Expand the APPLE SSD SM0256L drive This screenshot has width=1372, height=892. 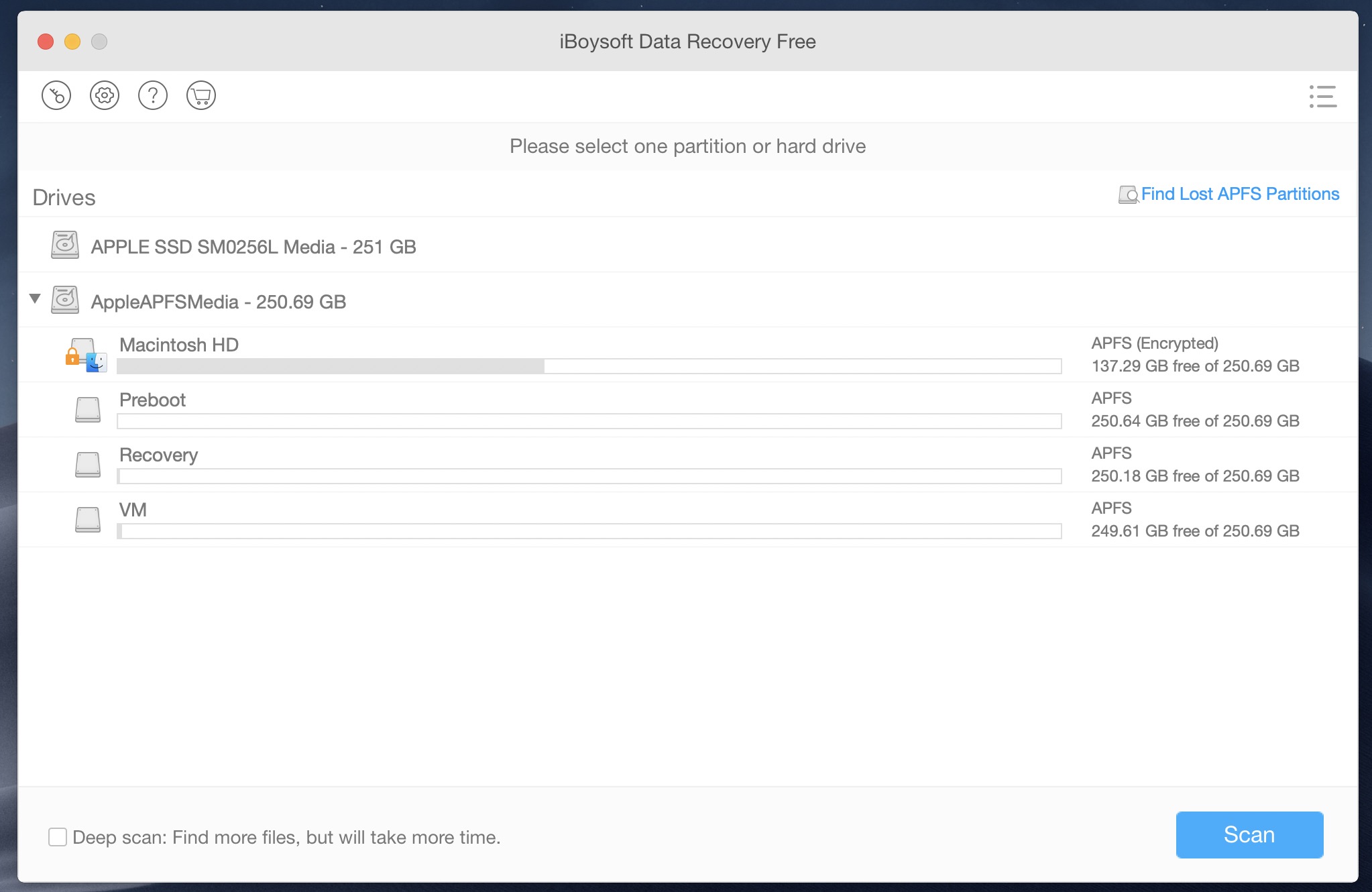(x=35, y=245)
